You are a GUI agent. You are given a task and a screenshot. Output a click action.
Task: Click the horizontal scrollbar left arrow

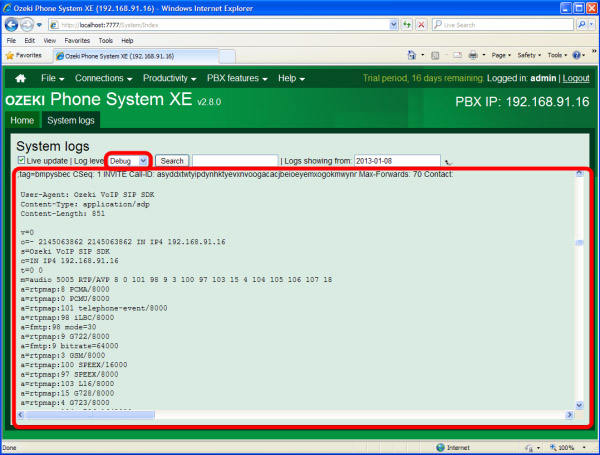(21, 414)
